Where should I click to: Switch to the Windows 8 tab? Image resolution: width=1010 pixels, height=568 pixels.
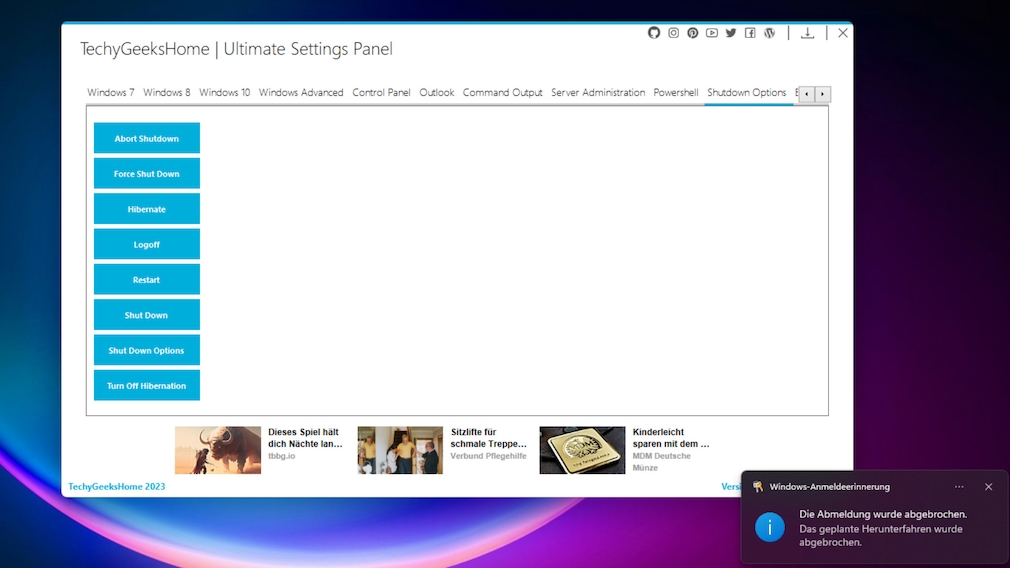[x=167, y=93]
